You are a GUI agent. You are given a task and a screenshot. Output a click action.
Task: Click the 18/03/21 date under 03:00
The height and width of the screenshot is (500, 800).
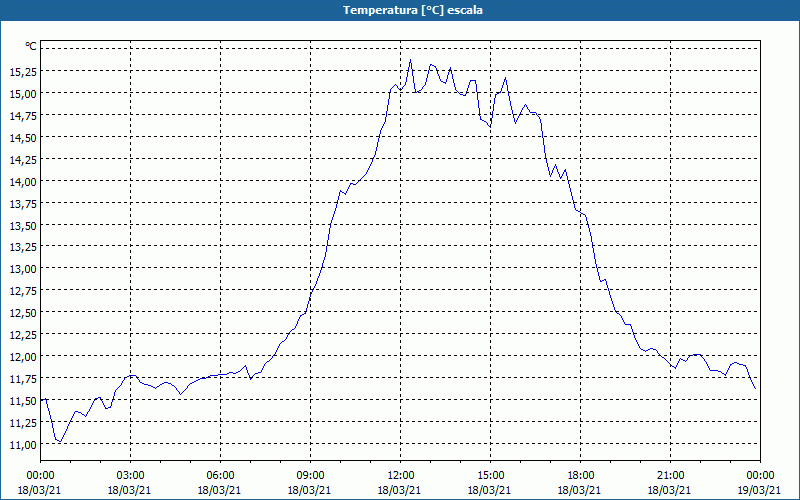[x=130, y=490]
